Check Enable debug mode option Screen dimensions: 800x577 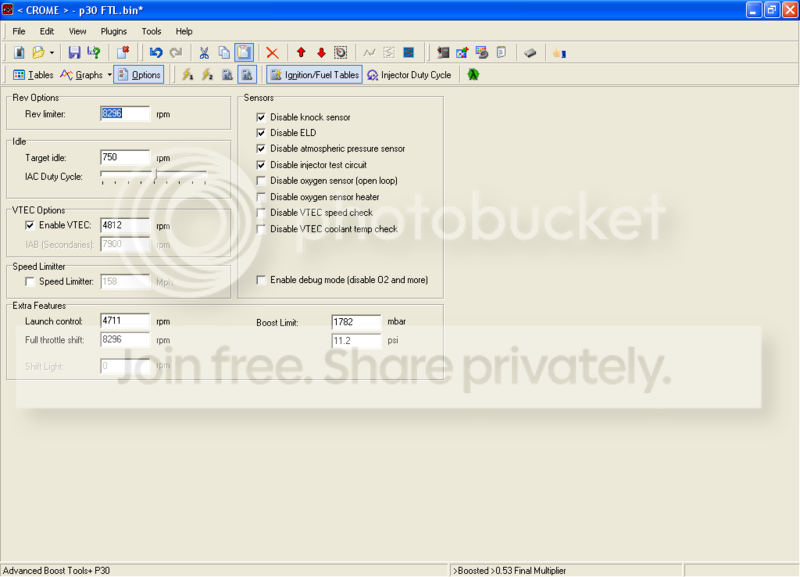tap(262, 280)
